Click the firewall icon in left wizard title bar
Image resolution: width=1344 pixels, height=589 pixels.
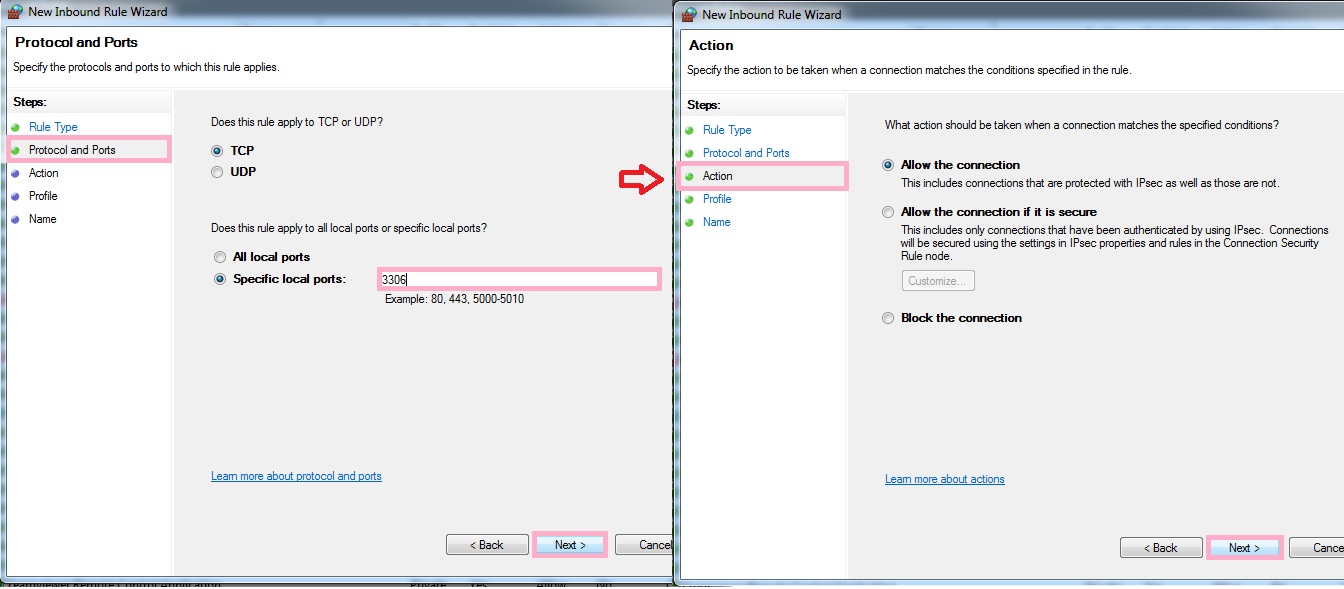[x=17, y=12]
